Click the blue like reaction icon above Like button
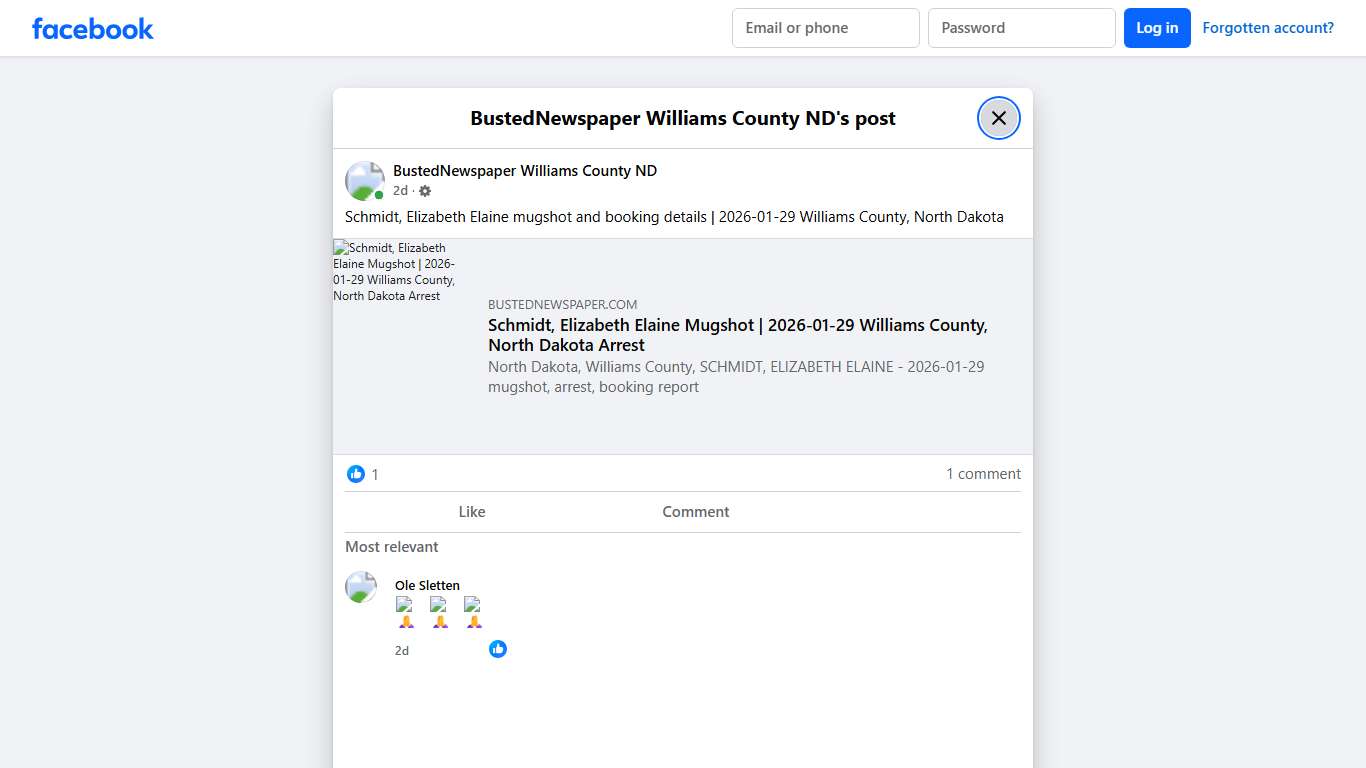1366x768 pixels. (x=356, y=474)
